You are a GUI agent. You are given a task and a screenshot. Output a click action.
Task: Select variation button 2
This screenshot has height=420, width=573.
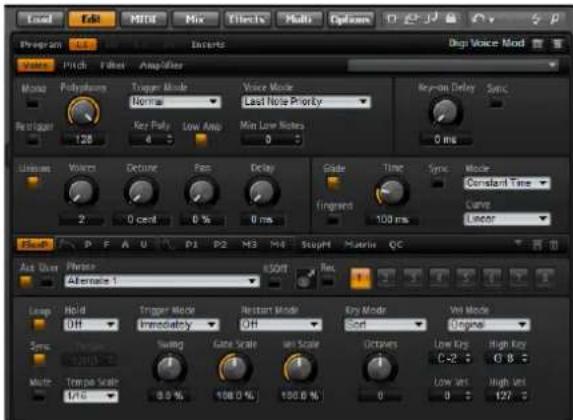(x=387, y=278)
